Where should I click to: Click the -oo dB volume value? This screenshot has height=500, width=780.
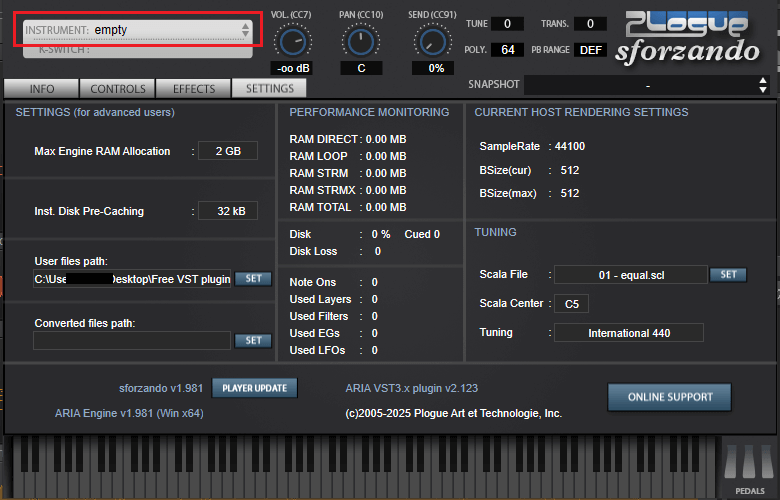(292, 68)
